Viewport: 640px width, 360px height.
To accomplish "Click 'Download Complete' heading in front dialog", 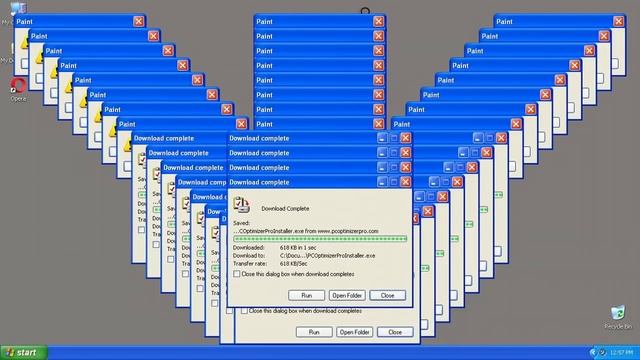I will [x=285, y=209].
